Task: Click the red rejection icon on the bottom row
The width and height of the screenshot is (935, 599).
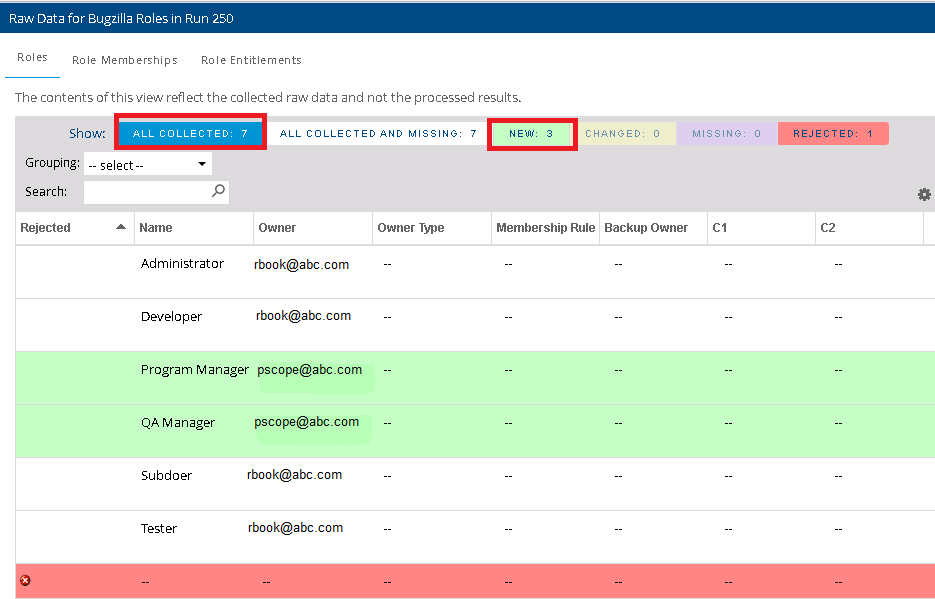Action: [23, 581]
